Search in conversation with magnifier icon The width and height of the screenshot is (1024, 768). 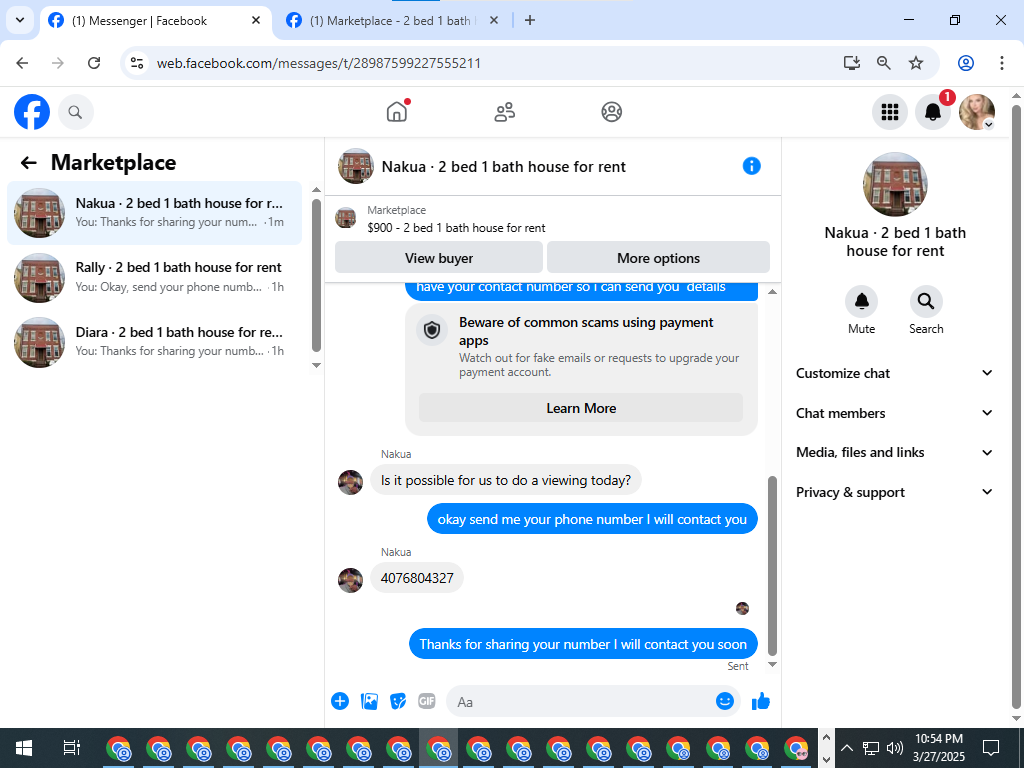pyautogui.click(x=925, y=301)
